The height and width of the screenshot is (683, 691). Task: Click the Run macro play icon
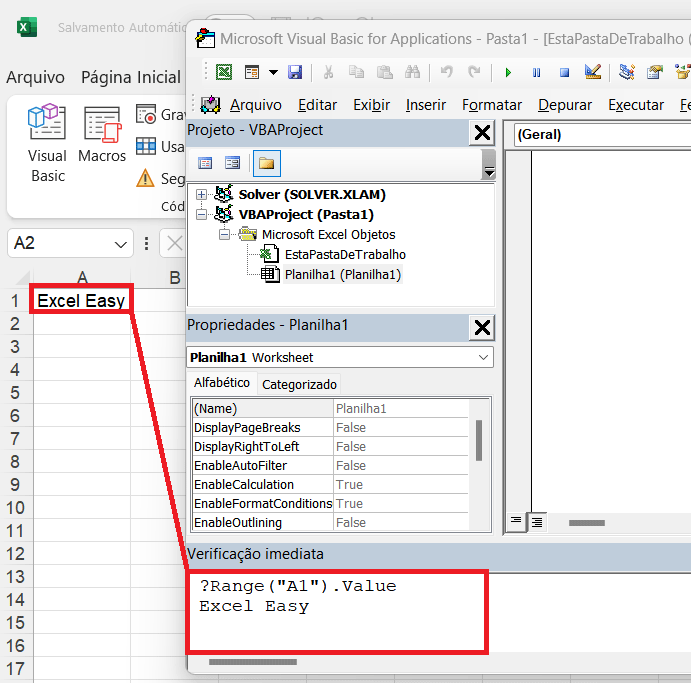point(508,72)
